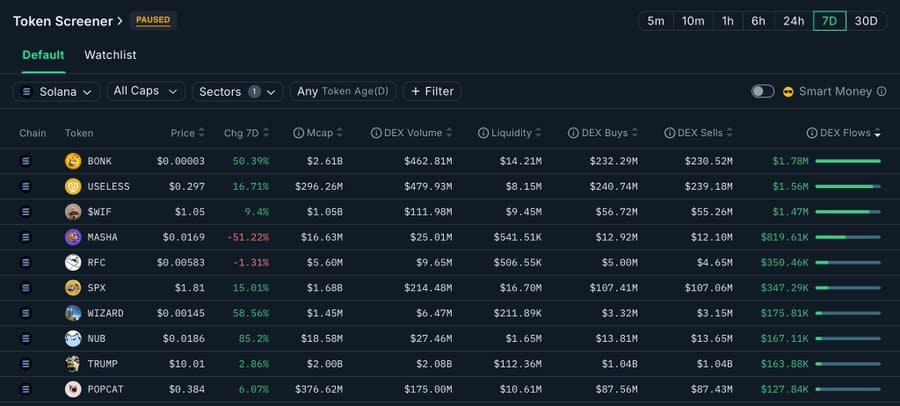Switch to the Watchlist tab

[110, 55]
